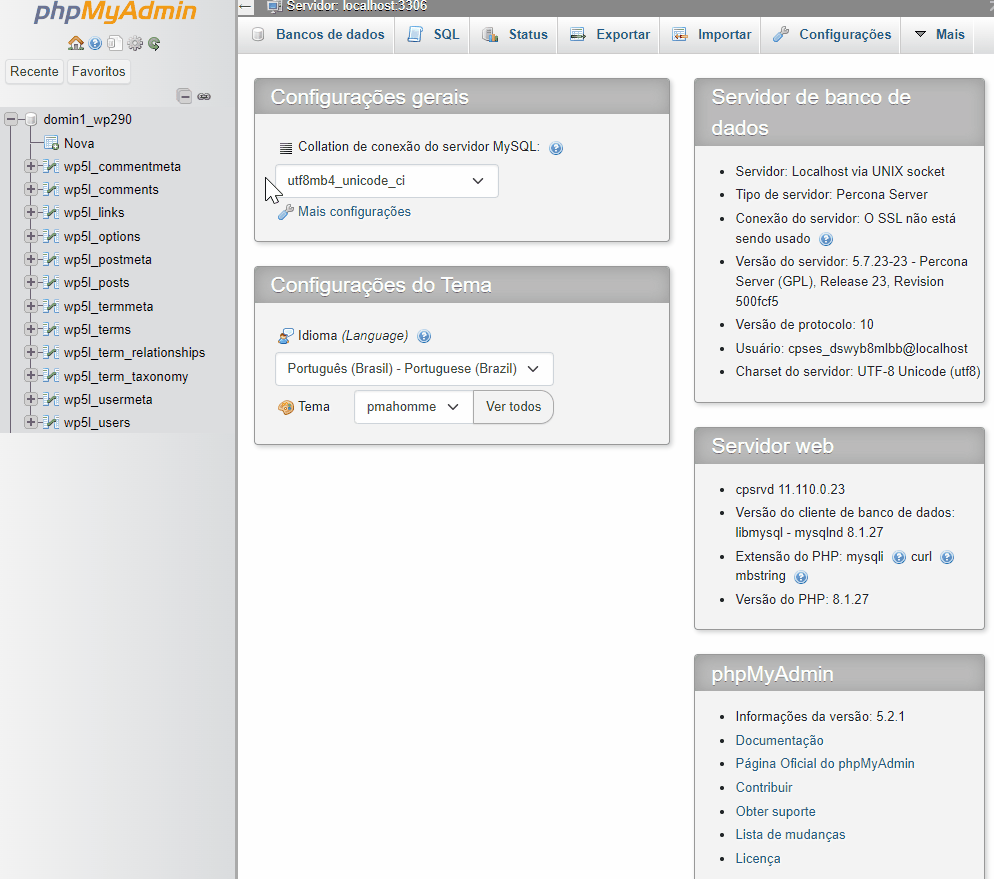Select the domin1_wp290 database name

point(87,119)
